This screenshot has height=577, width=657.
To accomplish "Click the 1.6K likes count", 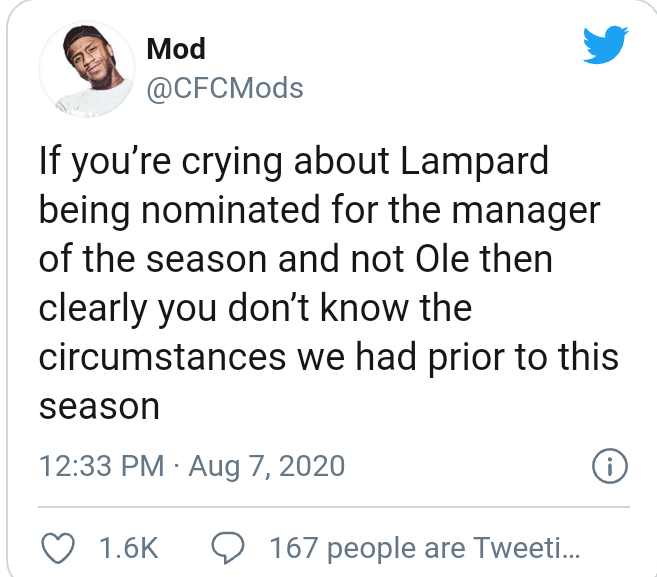I will pyautogui.click(x=129, y=548).
